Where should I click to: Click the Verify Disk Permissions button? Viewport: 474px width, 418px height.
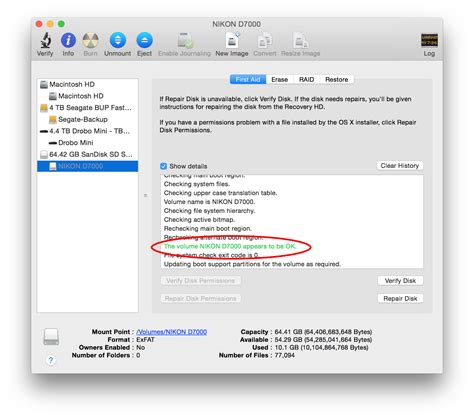coord(201,281)
